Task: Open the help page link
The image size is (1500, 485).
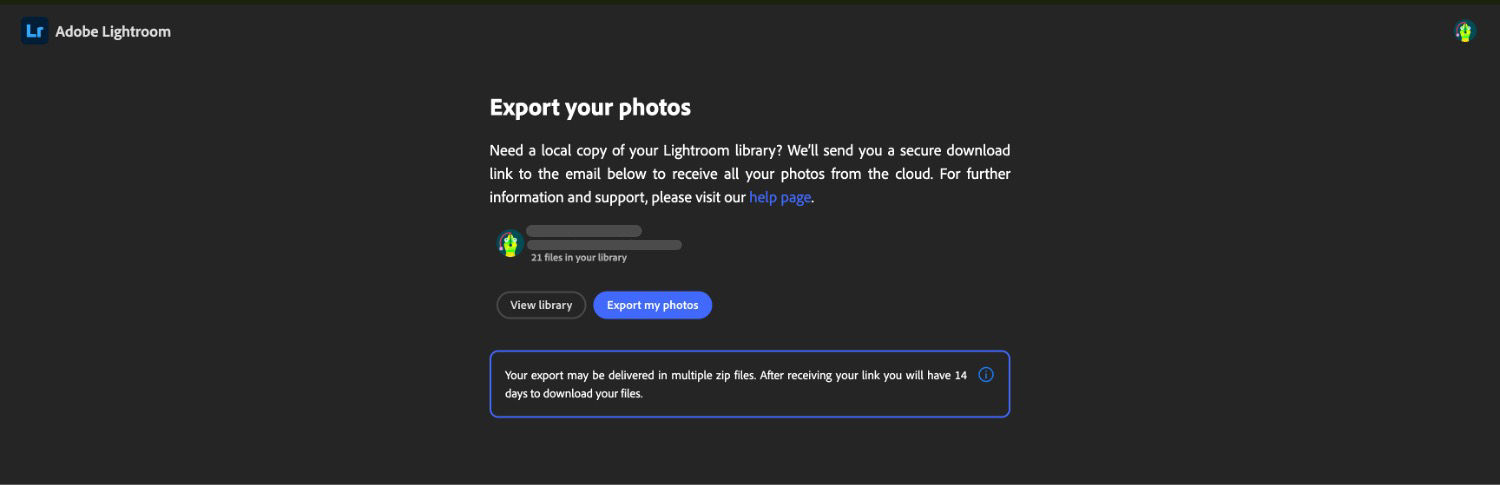Action: point(780,197)
